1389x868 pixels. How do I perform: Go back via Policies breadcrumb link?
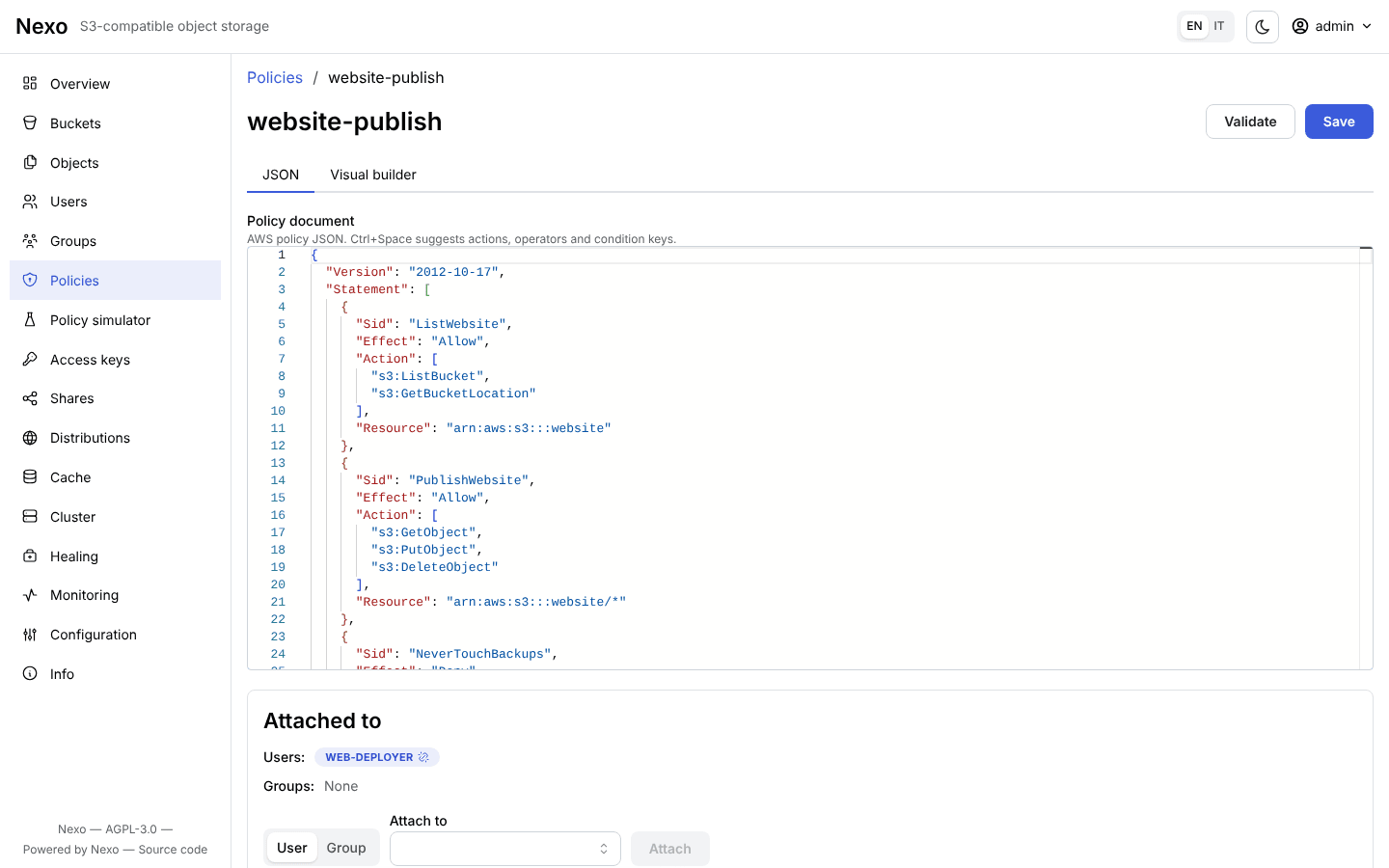(x=275, y=78)
